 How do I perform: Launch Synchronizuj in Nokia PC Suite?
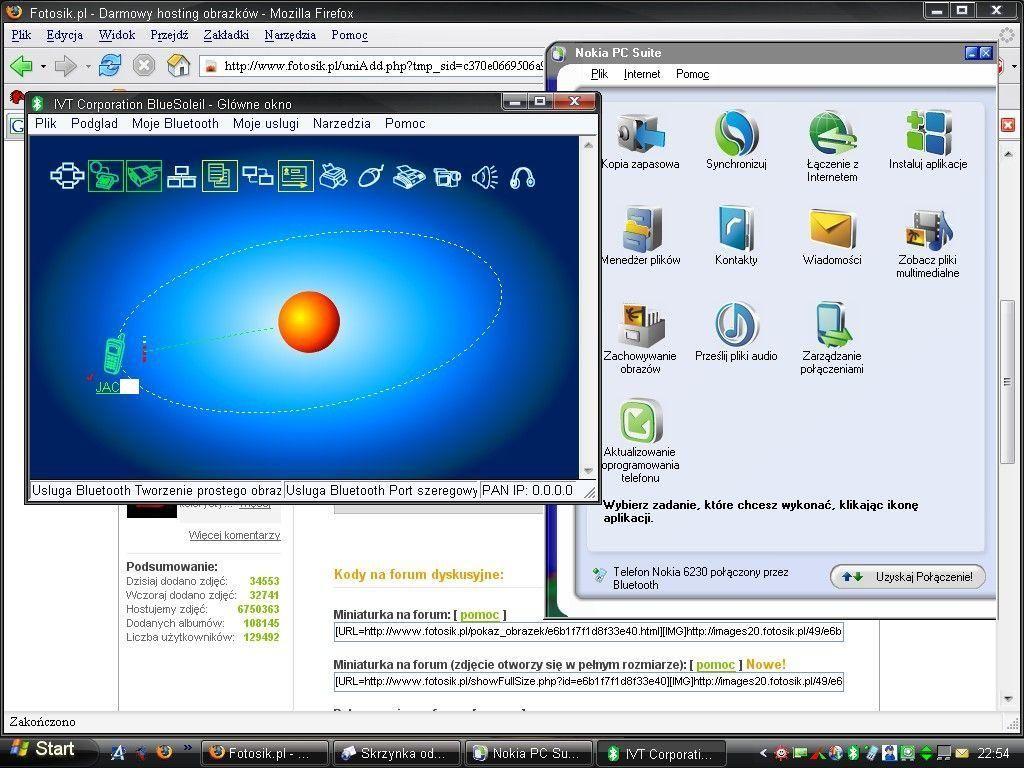(736, 141)
